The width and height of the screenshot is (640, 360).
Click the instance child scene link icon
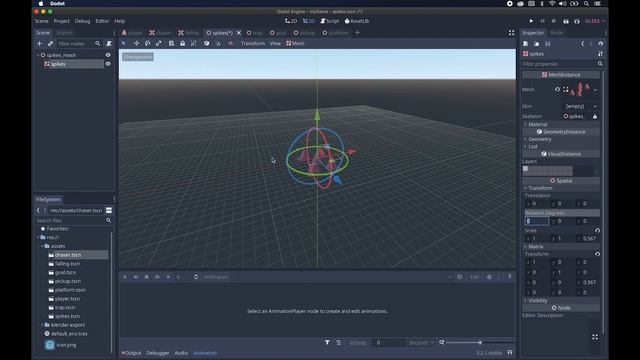[x=50, y=44]
